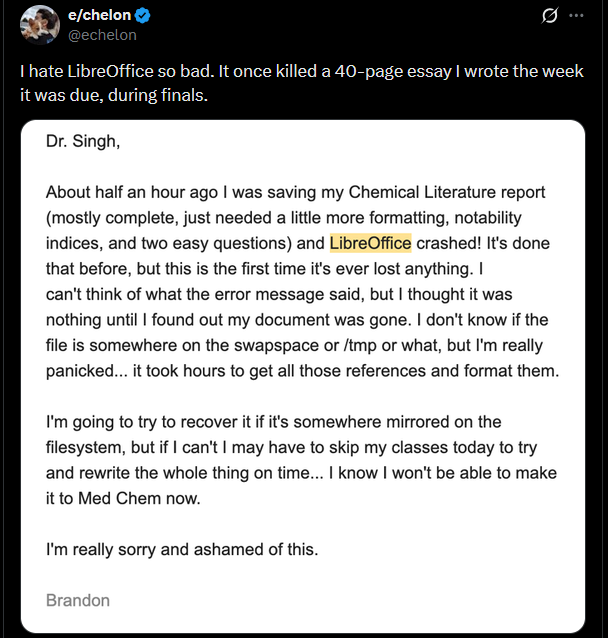
Task: Open the three-dot more options menu
Action: (576, 15)
